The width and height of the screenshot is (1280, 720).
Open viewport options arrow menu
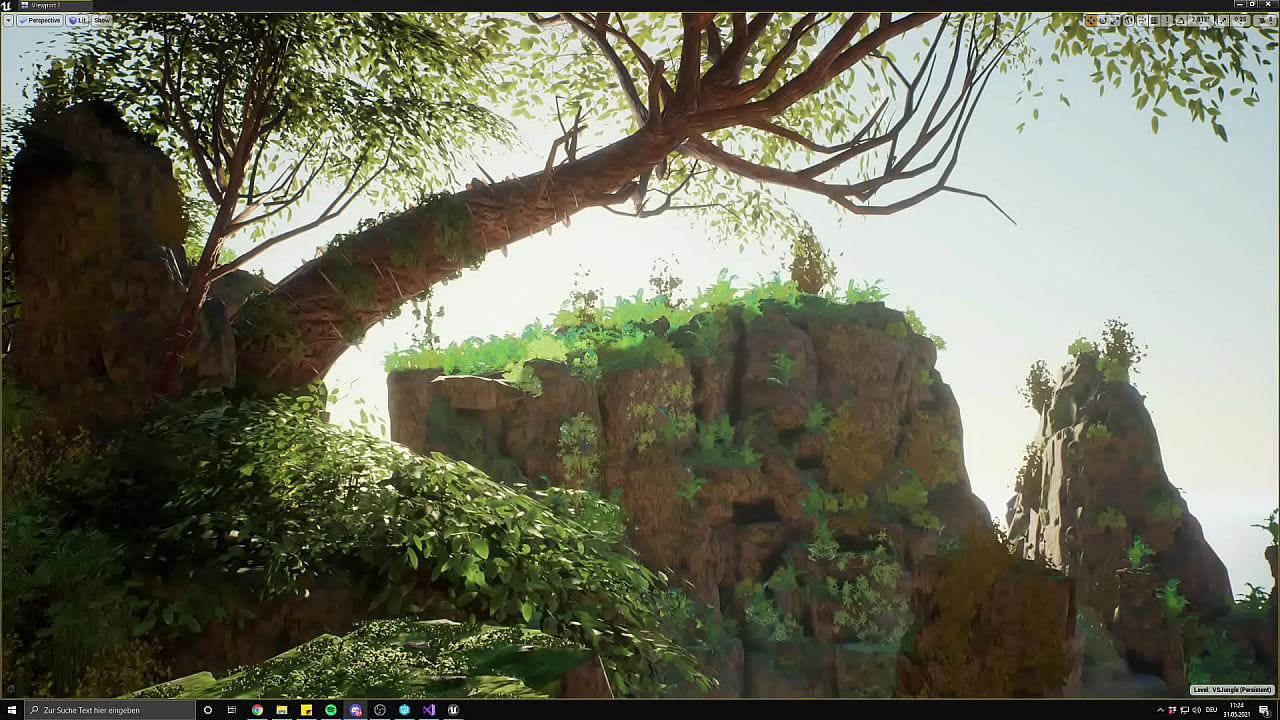(8, 20)
